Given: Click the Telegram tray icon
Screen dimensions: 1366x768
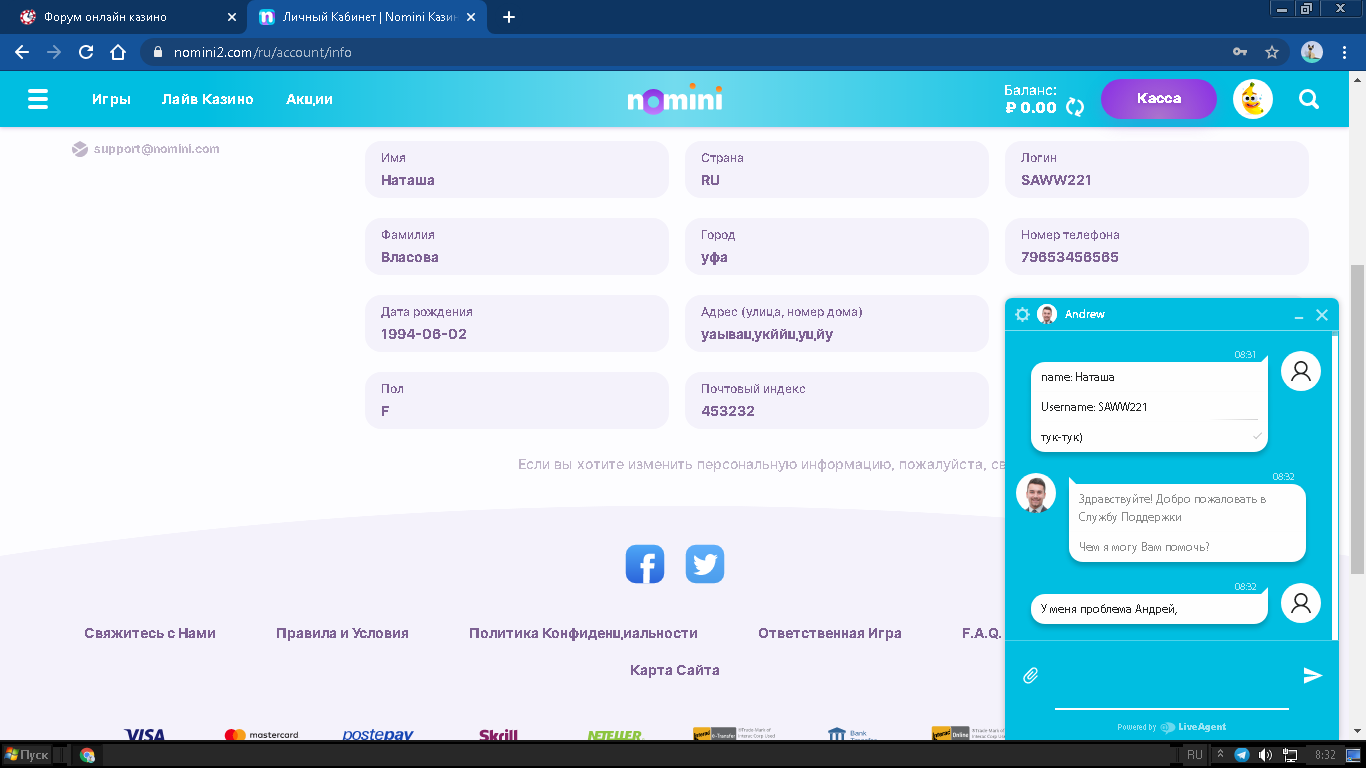Looking at the screenshot, I should [1242, 755].
